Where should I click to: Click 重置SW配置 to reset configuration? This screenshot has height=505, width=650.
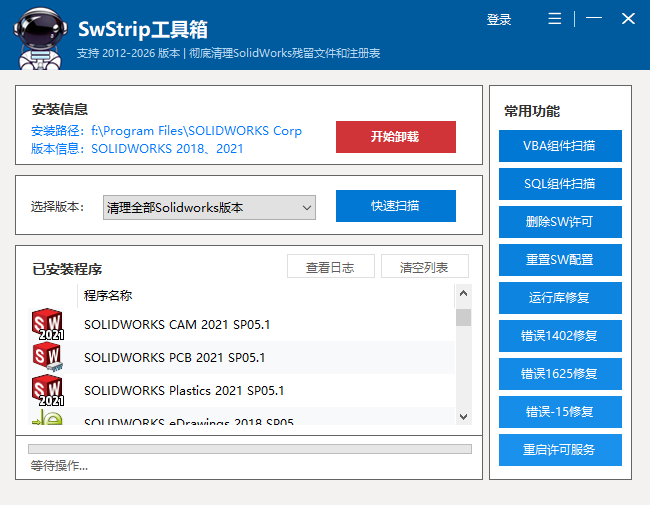tap(560, 260)
